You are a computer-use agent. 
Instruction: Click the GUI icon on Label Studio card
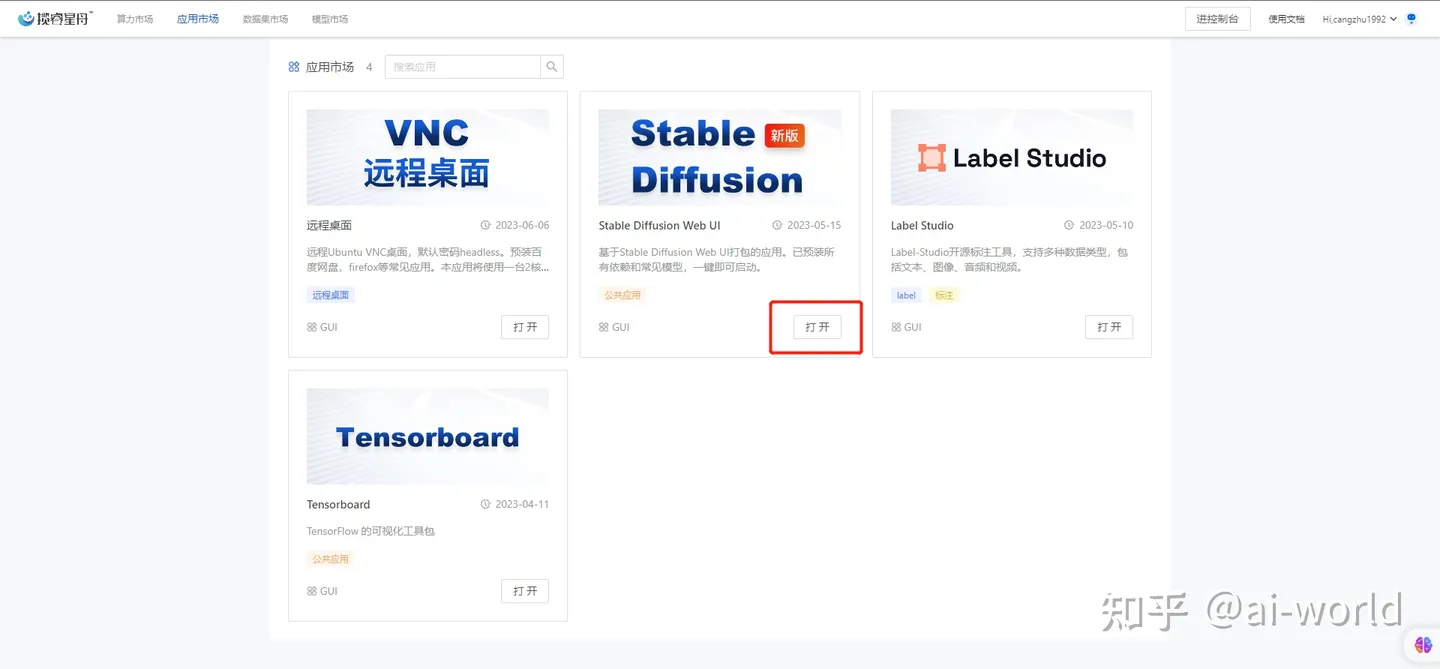(896, 327)
